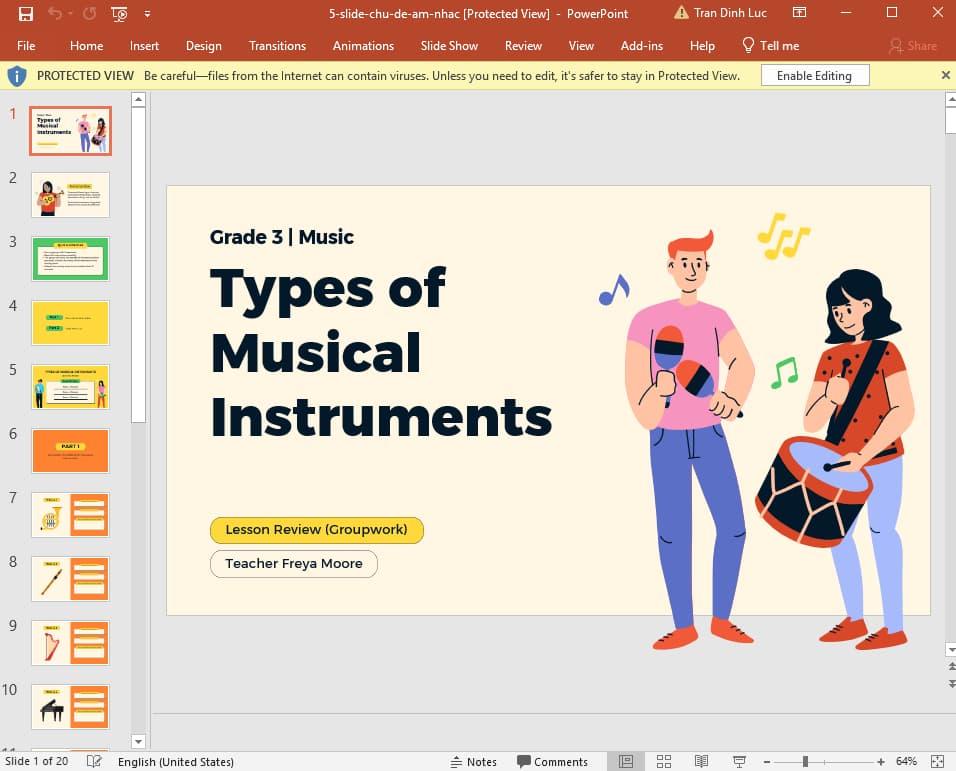Start slideshow from beginning via toolbar icon

coord(120,14)
